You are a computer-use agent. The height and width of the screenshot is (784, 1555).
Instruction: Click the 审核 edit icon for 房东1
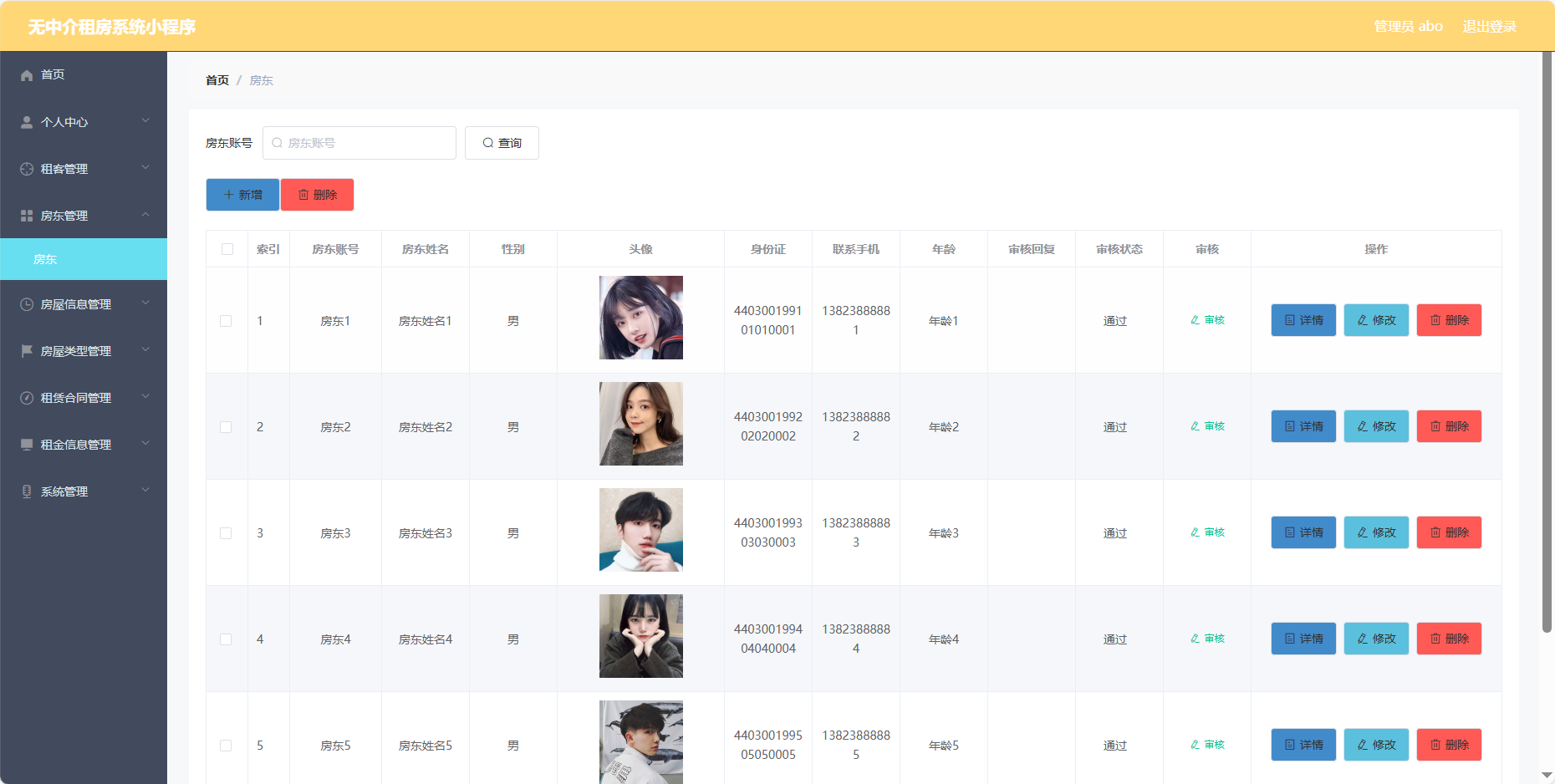(x=1196, y=320)
